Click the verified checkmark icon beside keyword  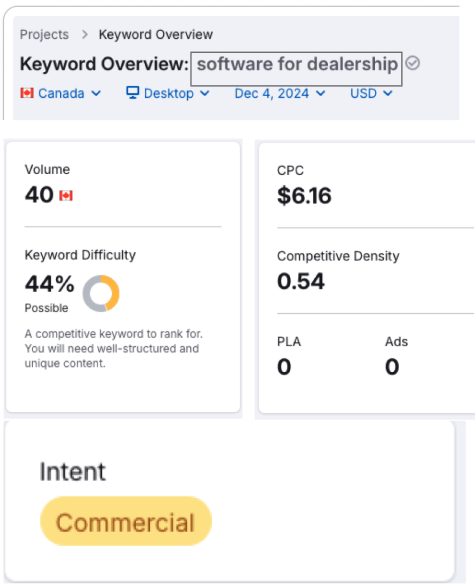click(x=412, y=63)
